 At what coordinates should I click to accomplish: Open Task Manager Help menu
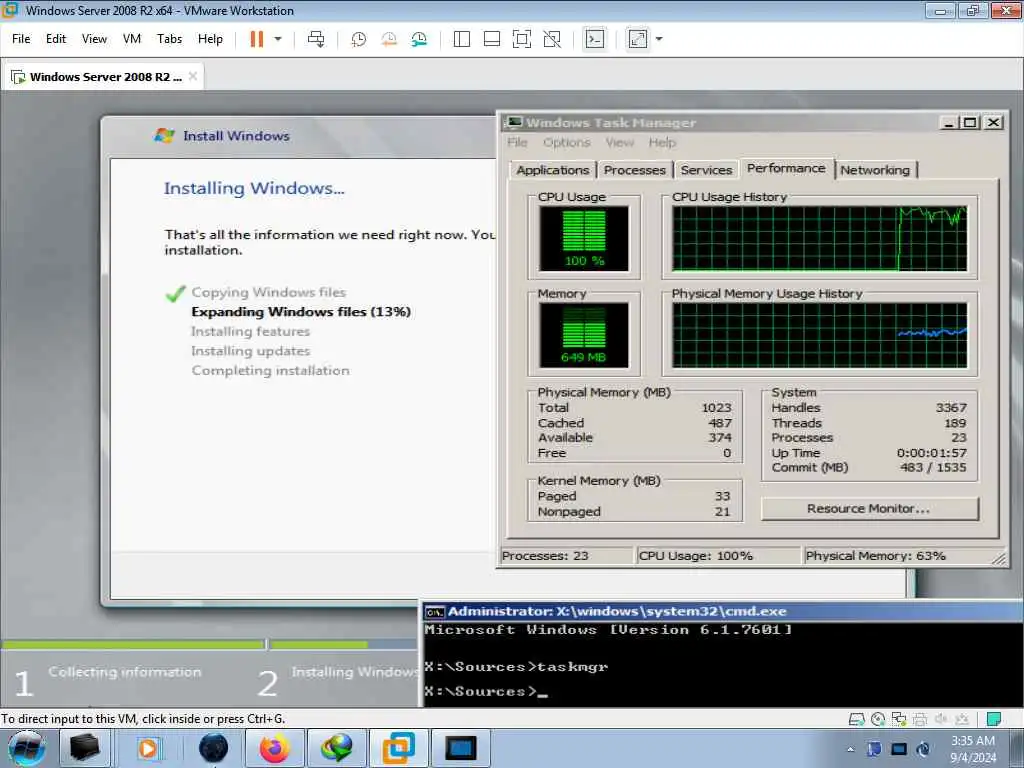click(x=662, y=142)
